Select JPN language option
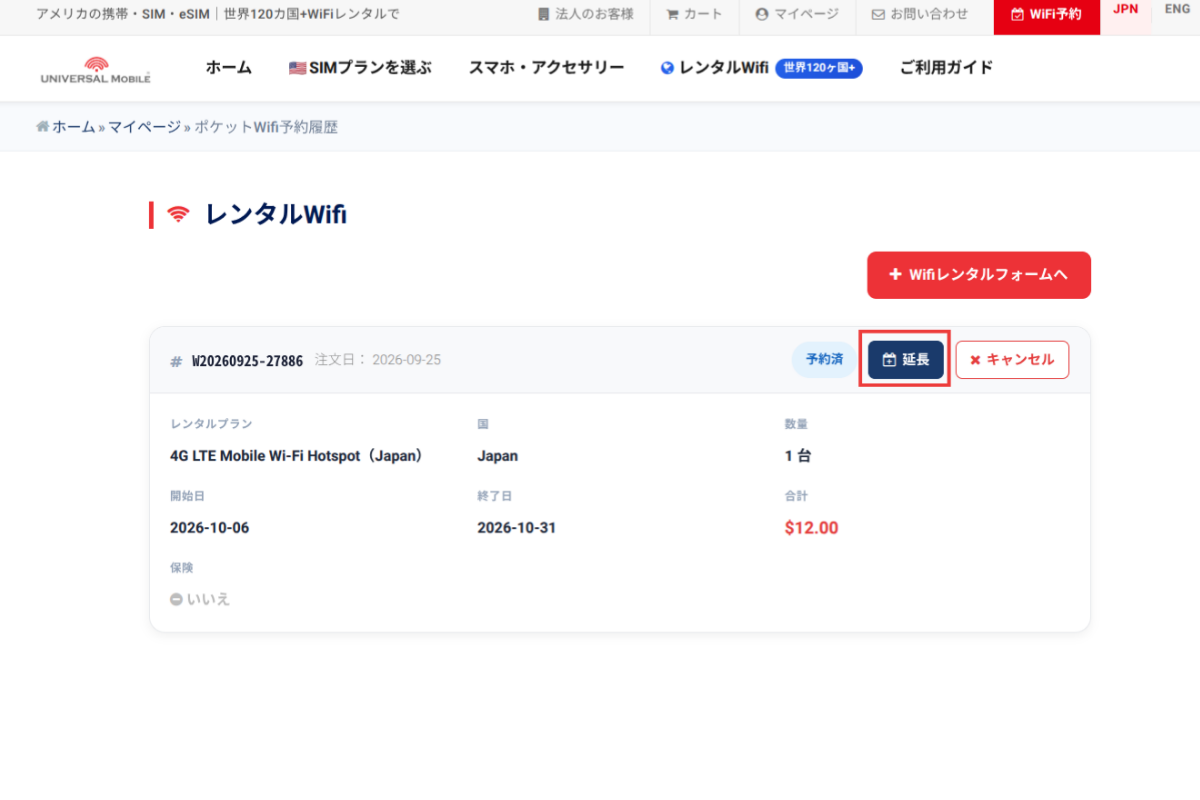The height and width of the screenshot is (800, 1200). point(1125,9)
